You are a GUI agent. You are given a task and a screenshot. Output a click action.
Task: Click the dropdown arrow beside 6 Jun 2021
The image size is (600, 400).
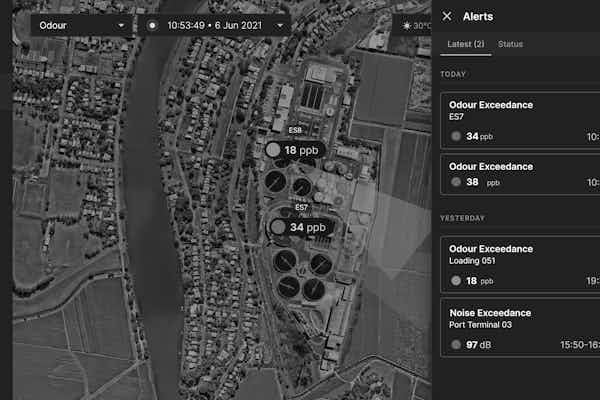[x=280, y=25]
